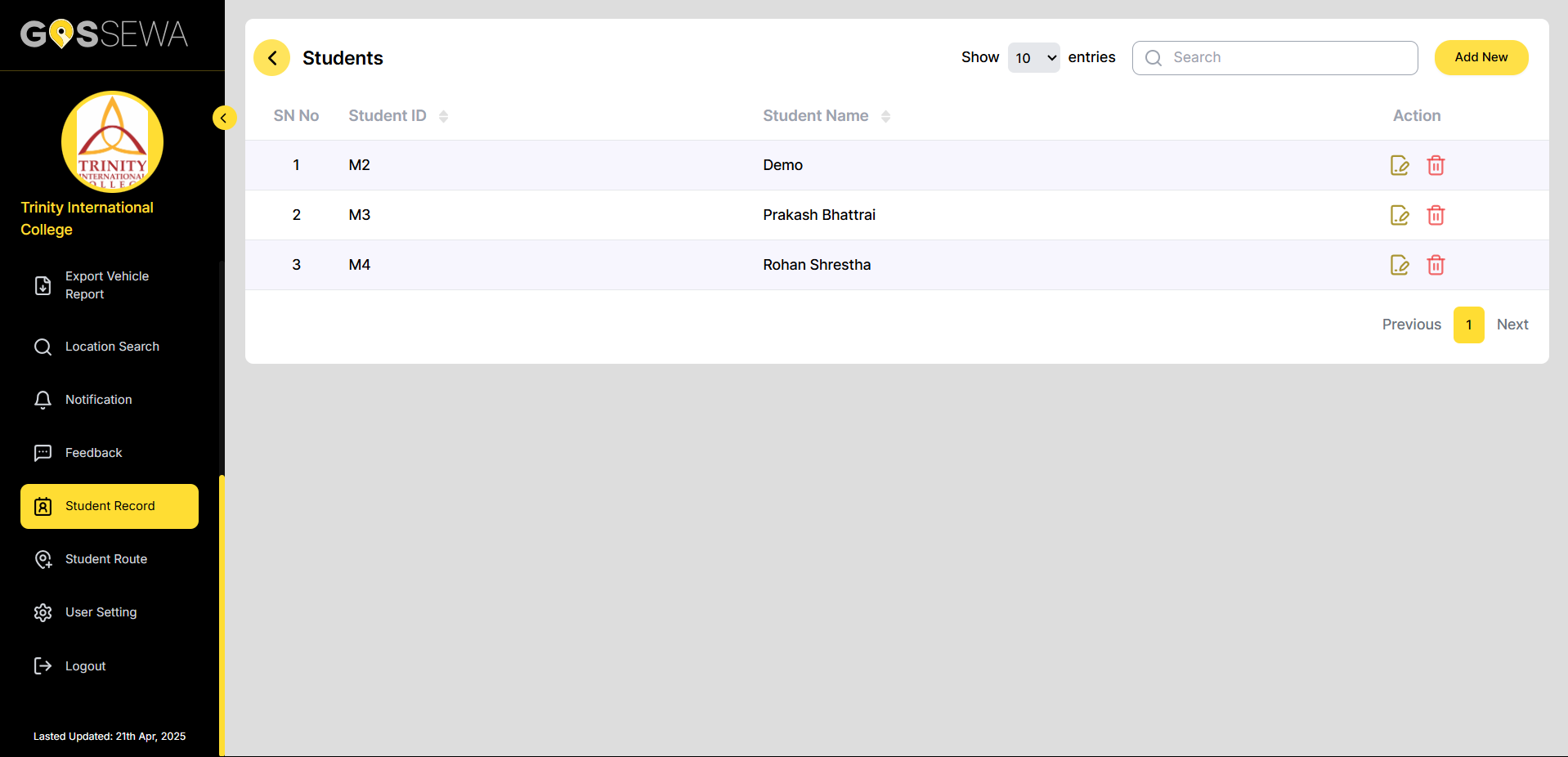Screen dimensions: 1568x757
Task: Click the yellow back arrow beside Students
Action: pos(271,58)
